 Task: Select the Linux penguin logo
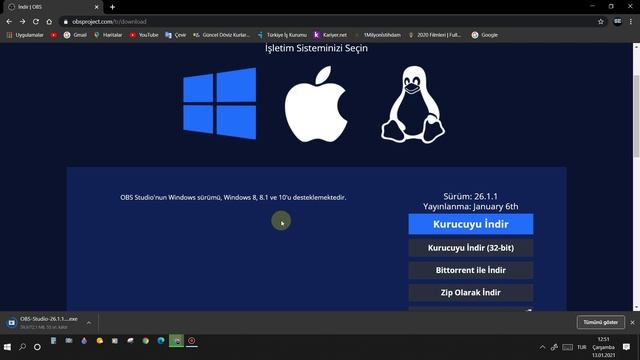click(413, 104)
